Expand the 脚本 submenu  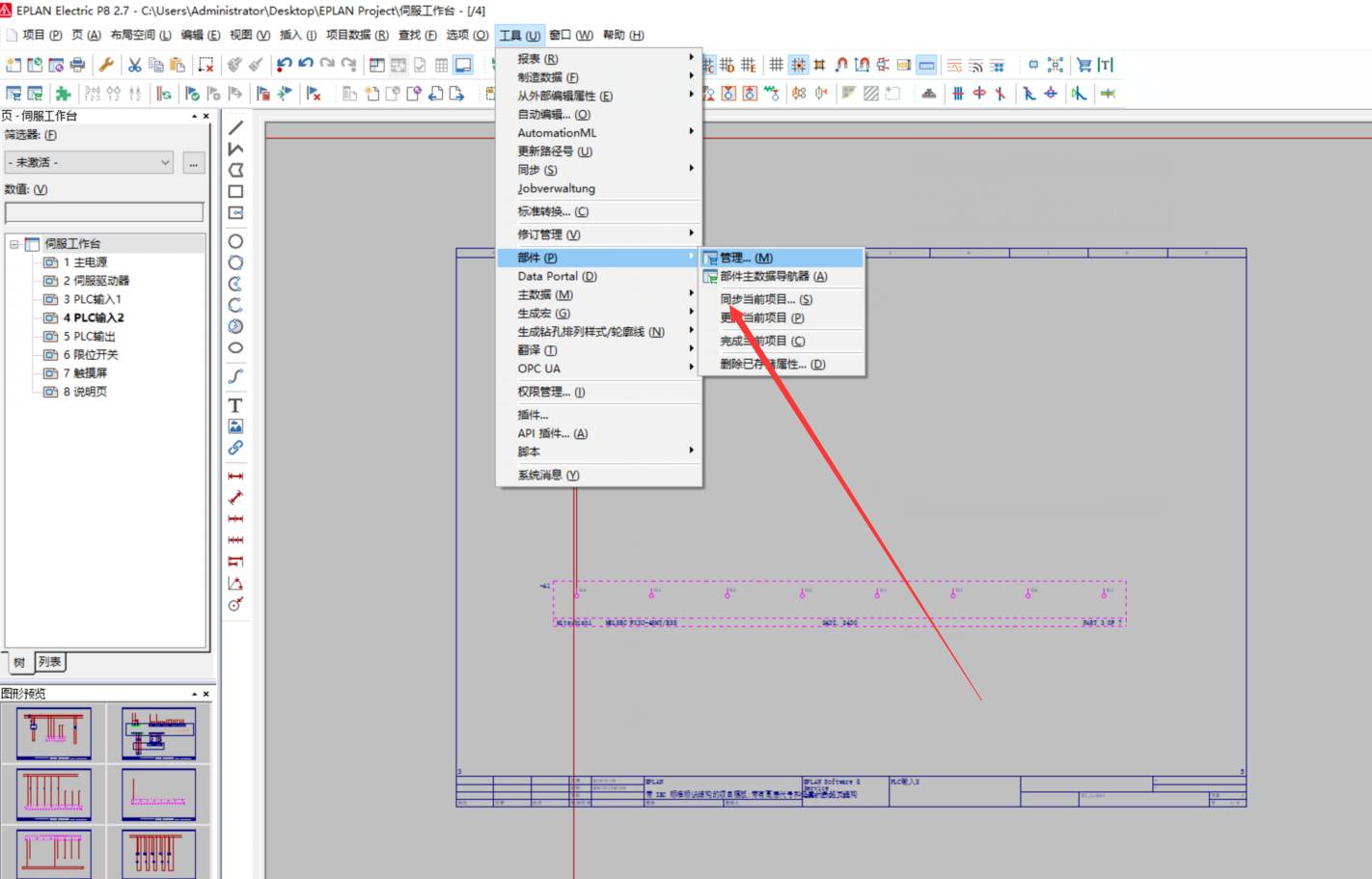pos(598,452)
